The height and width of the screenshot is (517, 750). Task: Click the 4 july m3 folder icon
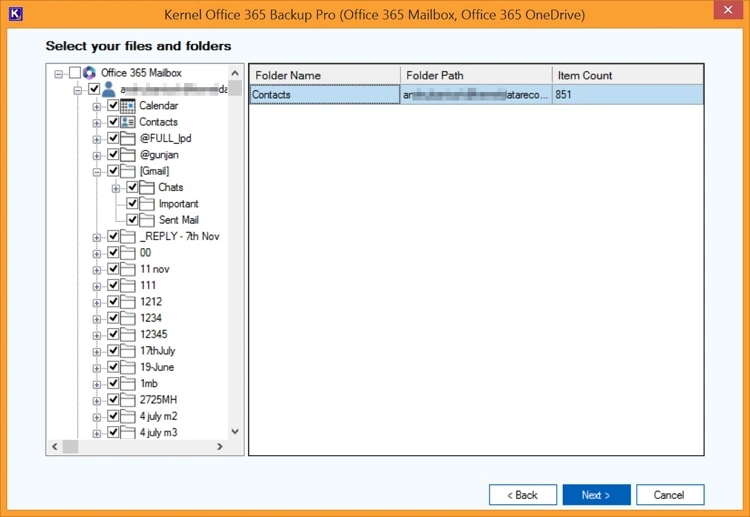(x=128, y=432)
